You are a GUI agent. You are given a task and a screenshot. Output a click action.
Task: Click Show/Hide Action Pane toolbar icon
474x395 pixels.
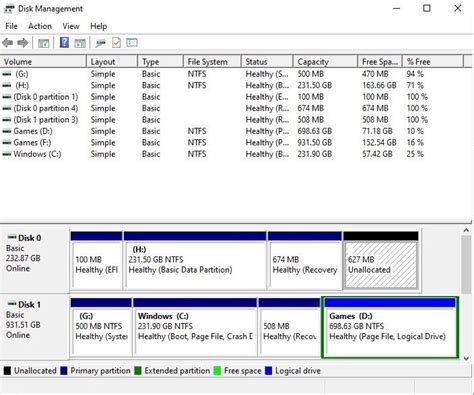(x=80, y=43)
